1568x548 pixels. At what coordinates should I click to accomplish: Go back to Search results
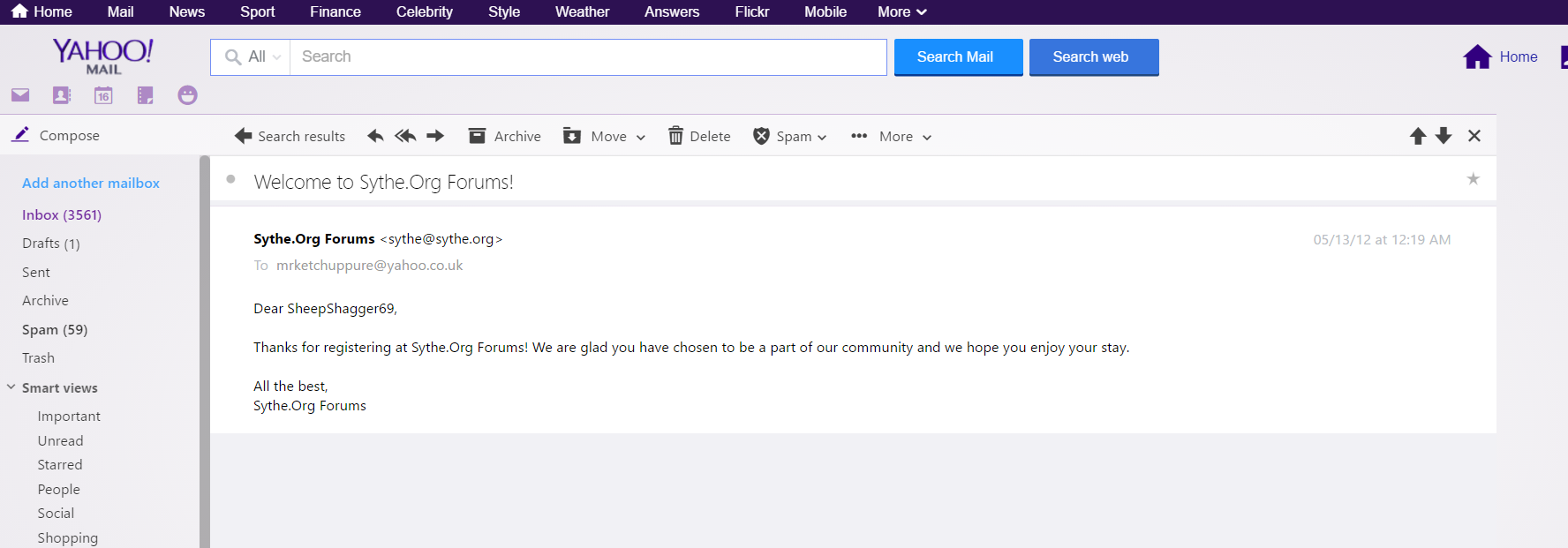point(290,136)
